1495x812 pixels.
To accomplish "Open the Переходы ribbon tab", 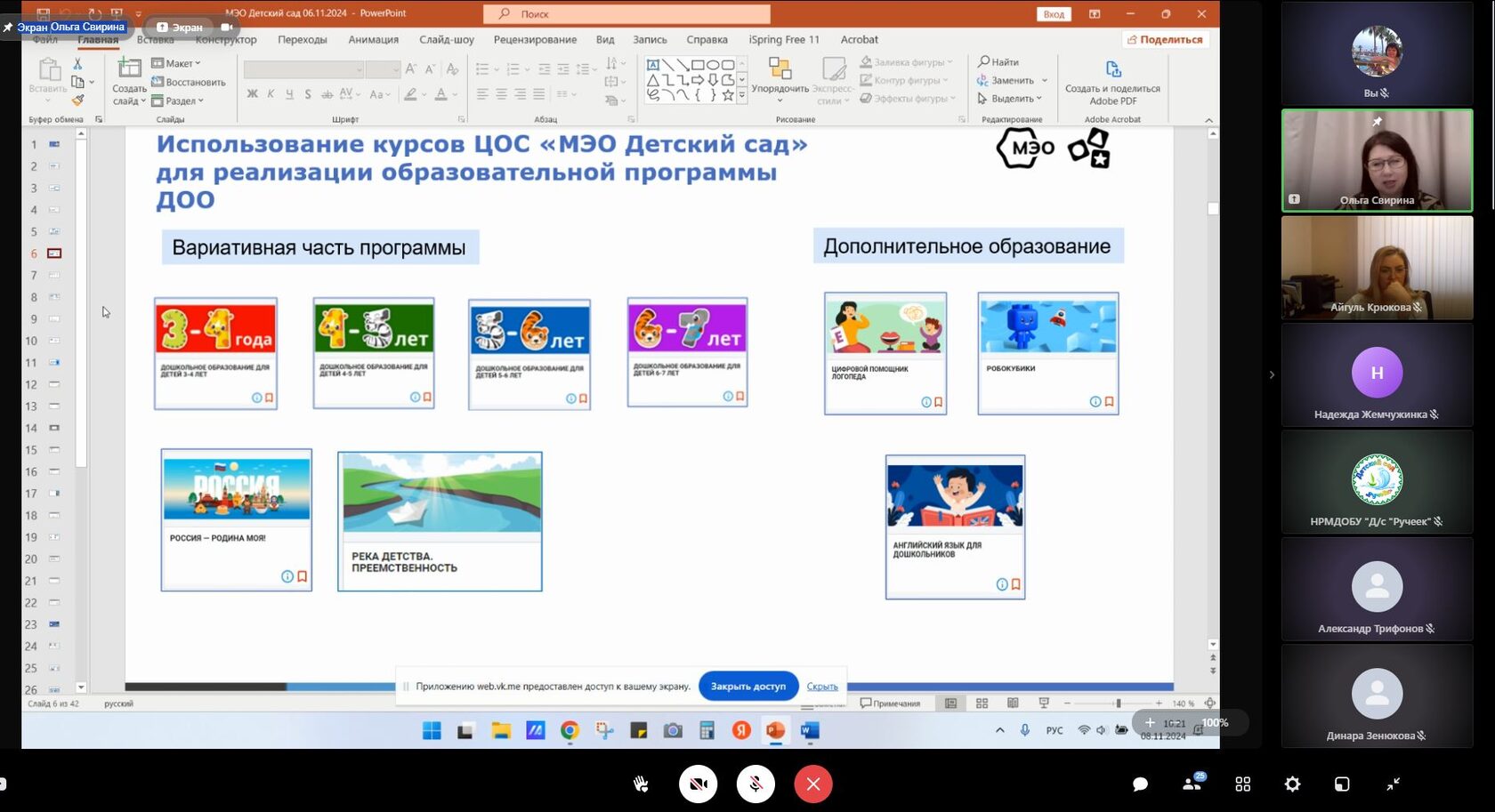I will (303, 40).
